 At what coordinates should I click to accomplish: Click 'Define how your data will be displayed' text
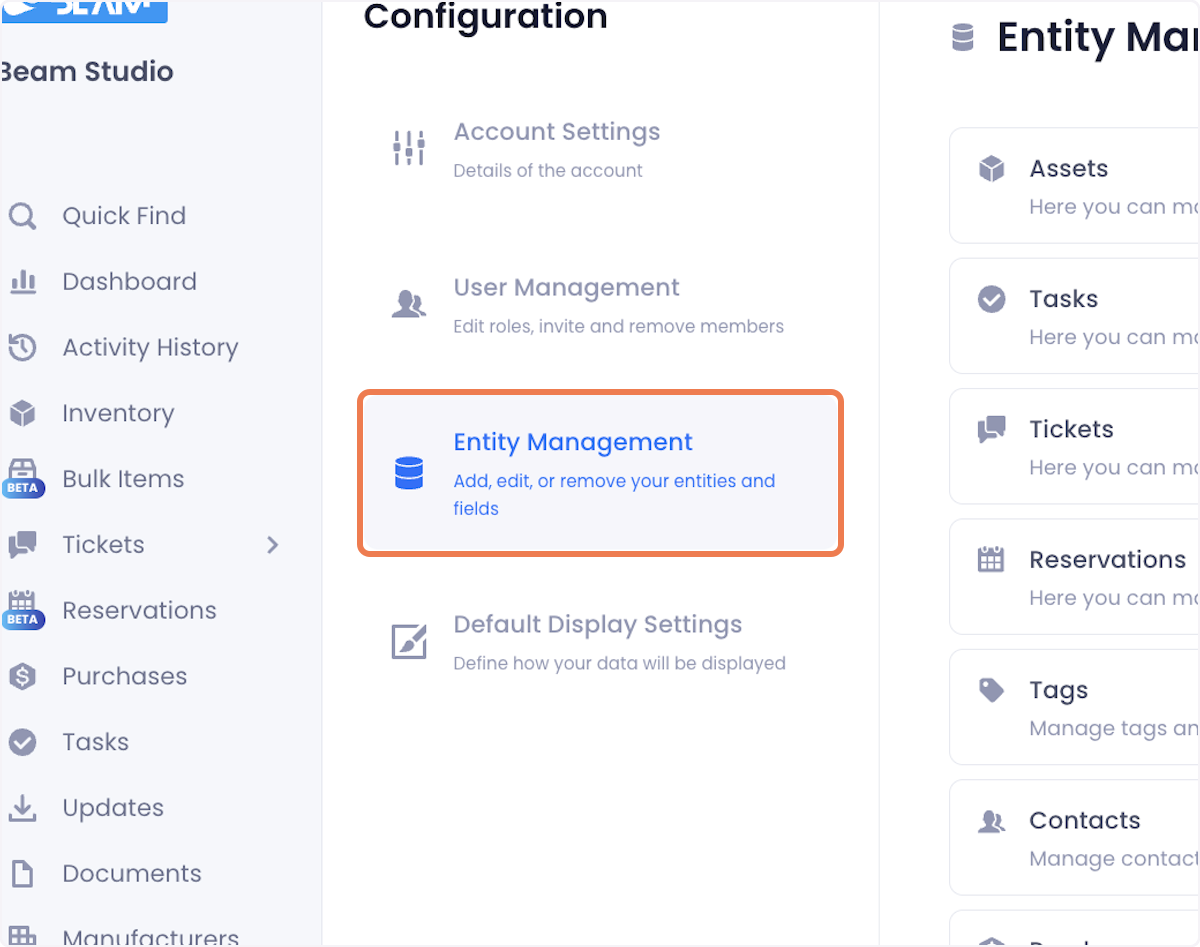click(x=619, y=663)
